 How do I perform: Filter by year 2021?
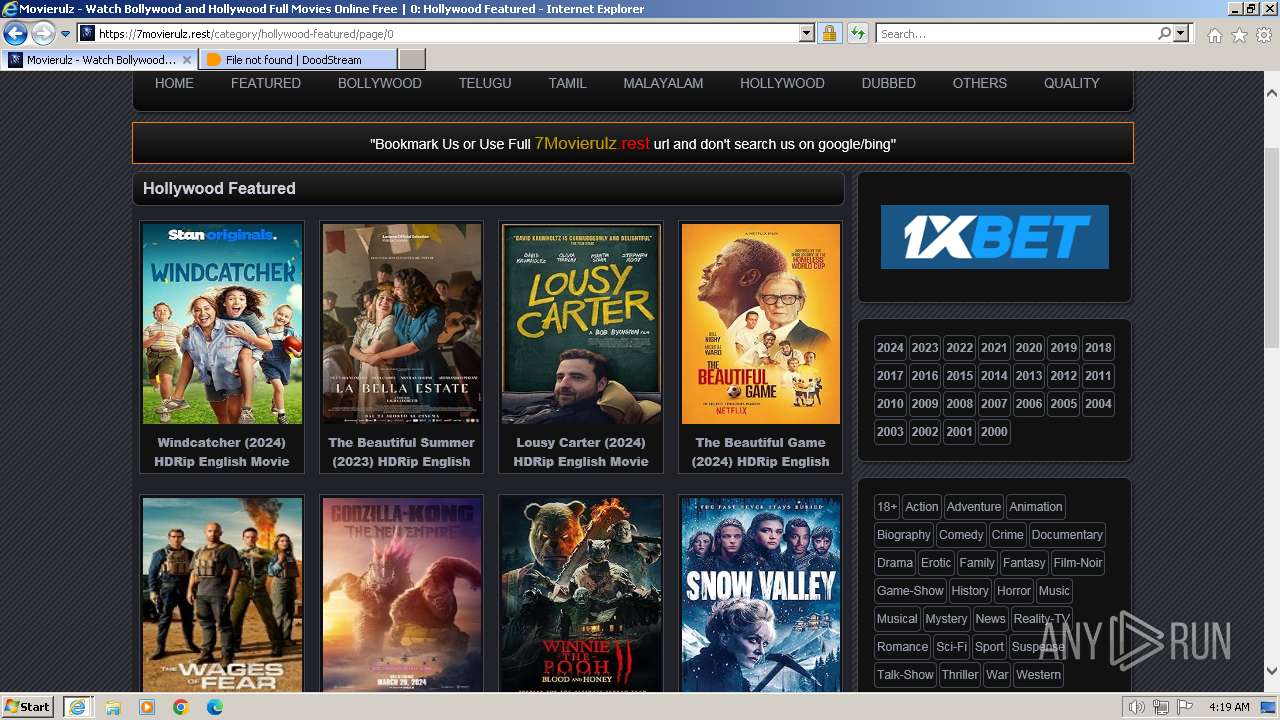(994, 348)
